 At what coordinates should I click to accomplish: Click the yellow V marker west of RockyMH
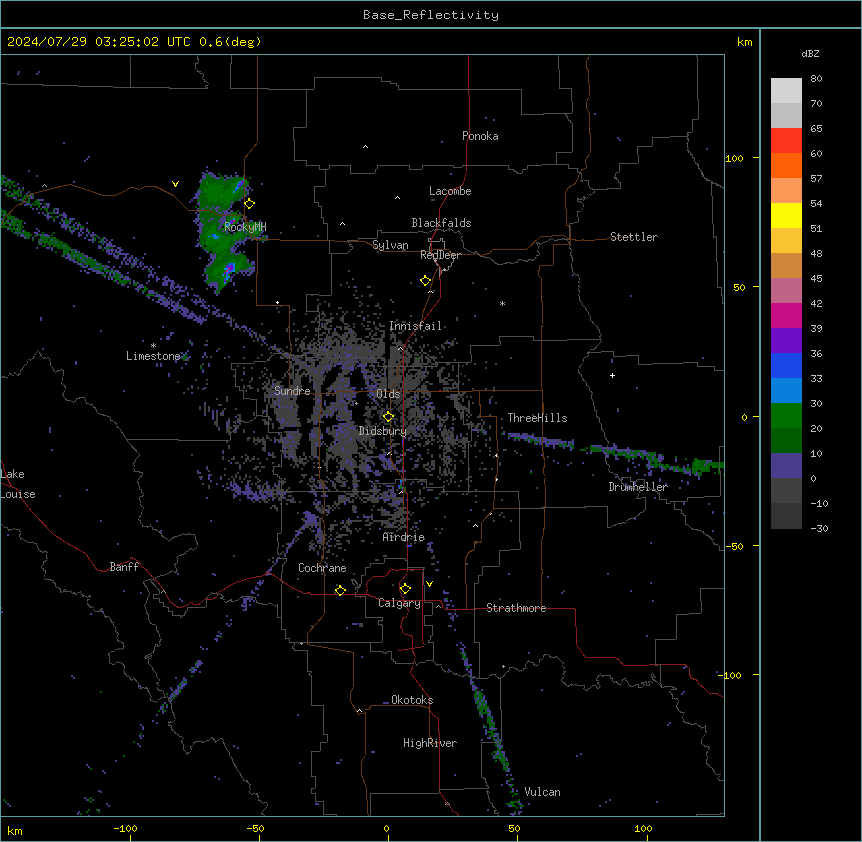click(175, 184)
